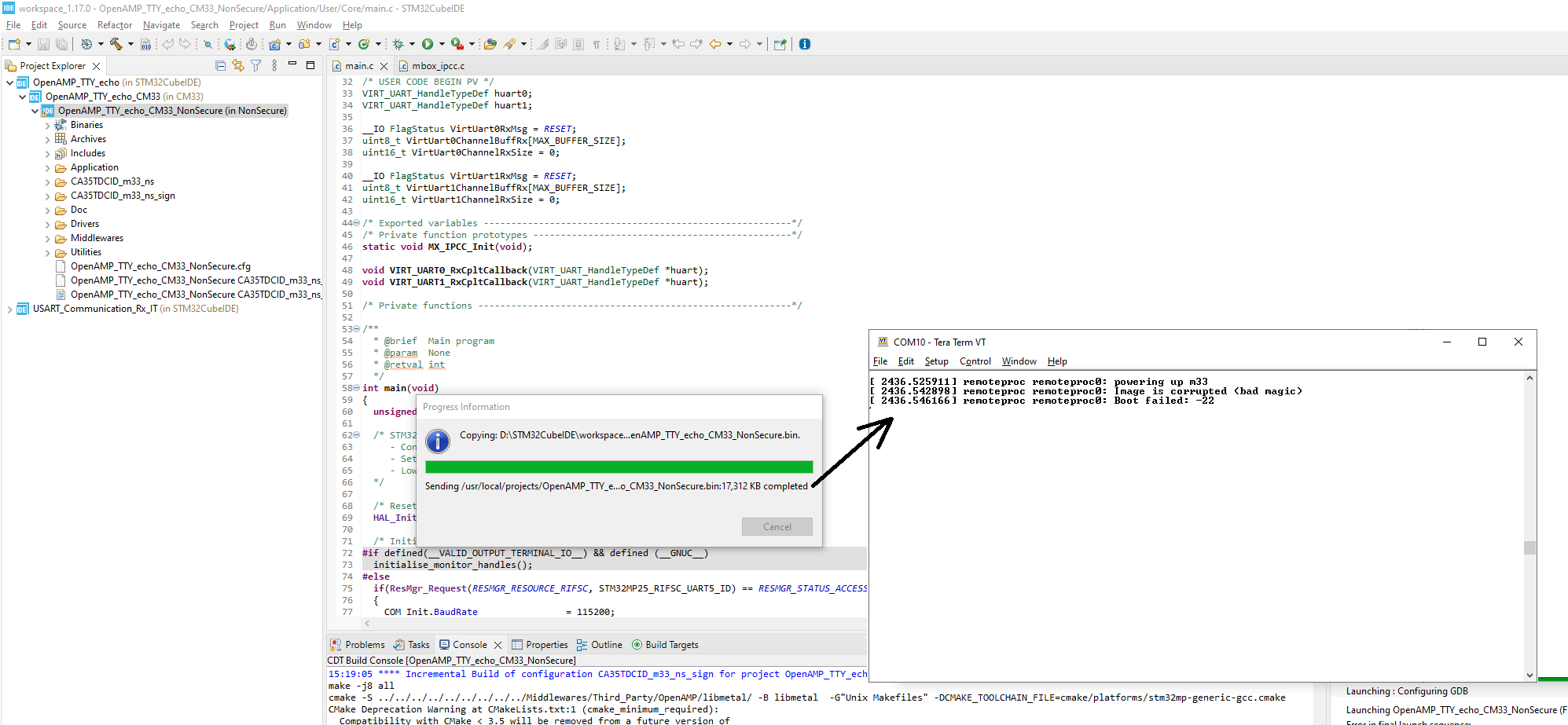Build the project with the hammer icon
The height and width of the screenshot is (725, 1568).
click(x=116, y=44)
